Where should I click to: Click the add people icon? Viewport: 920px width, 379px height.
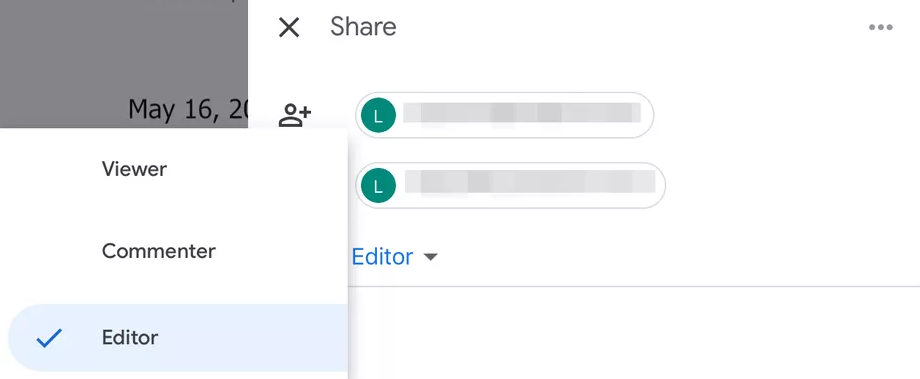click(295, 115)
